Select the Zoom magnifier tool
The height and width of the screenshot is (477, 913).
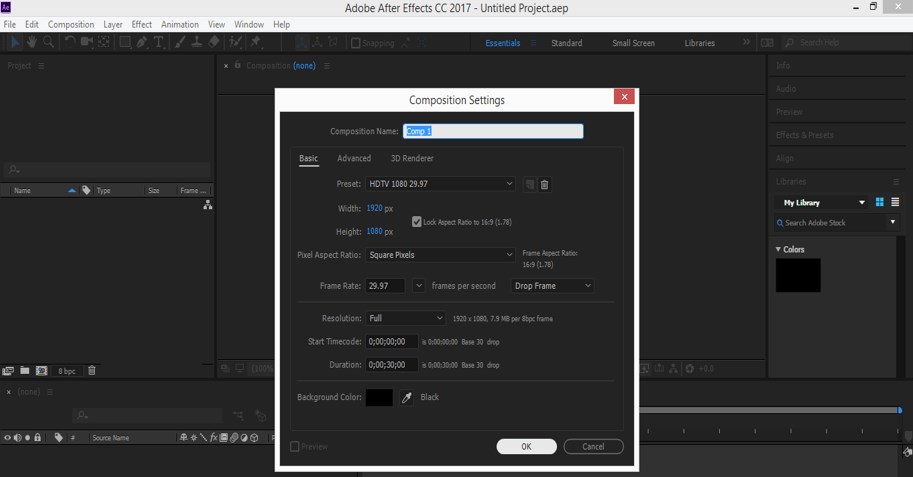point(48,42)
